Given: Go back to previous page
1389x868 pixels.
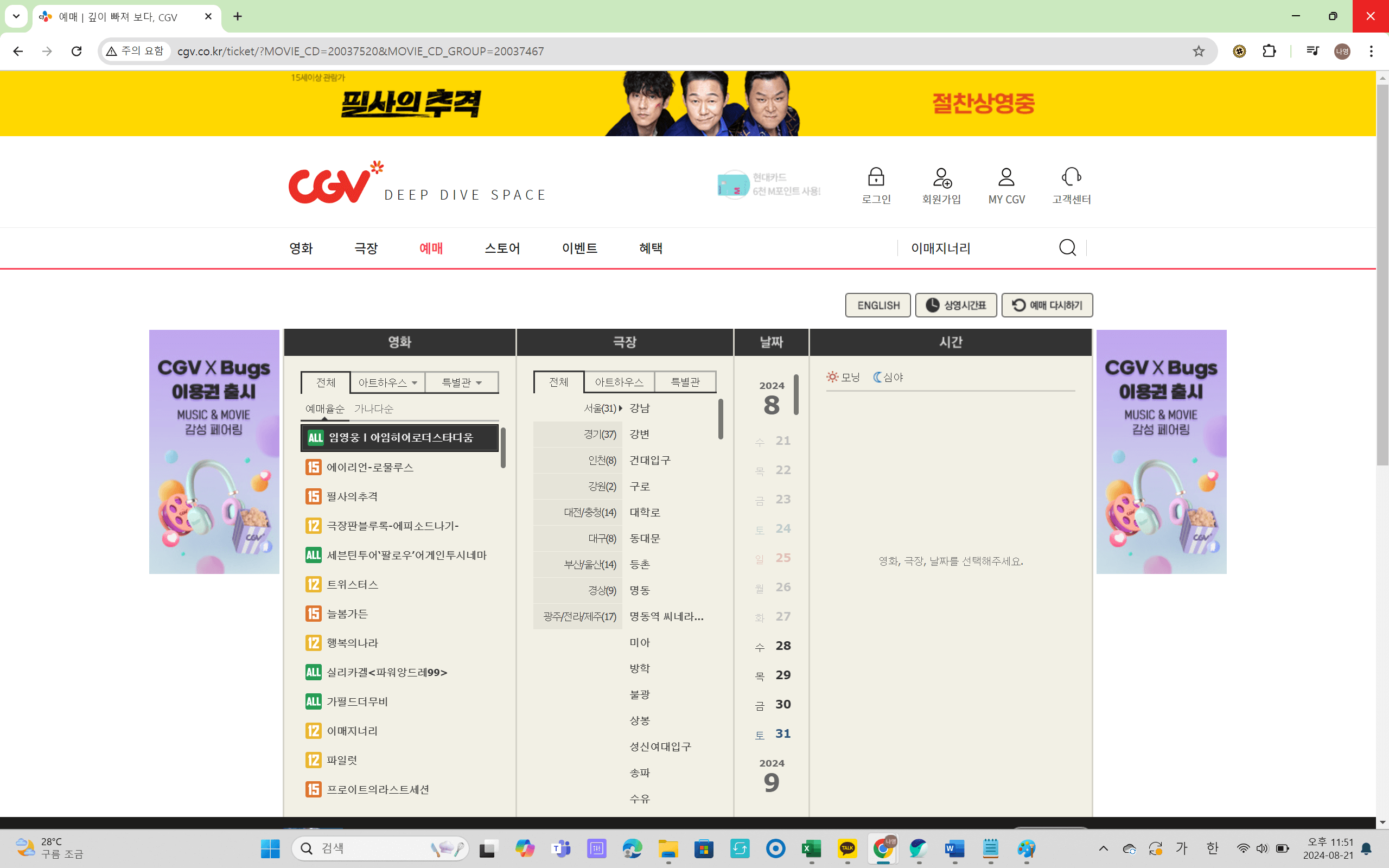Looking at the screenshot, I should [18, 51].
